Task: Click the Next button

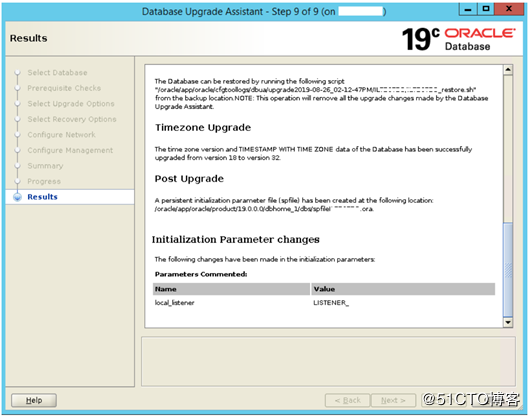Action: [393, 400]
